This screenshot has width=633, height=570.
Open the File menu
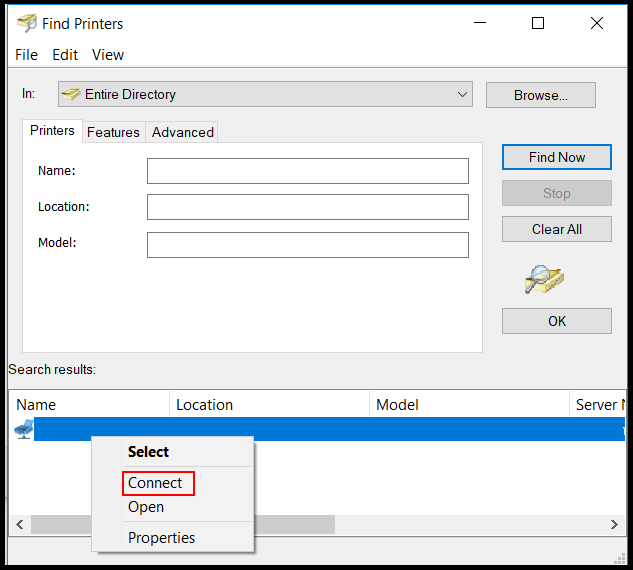click(27, 55)
